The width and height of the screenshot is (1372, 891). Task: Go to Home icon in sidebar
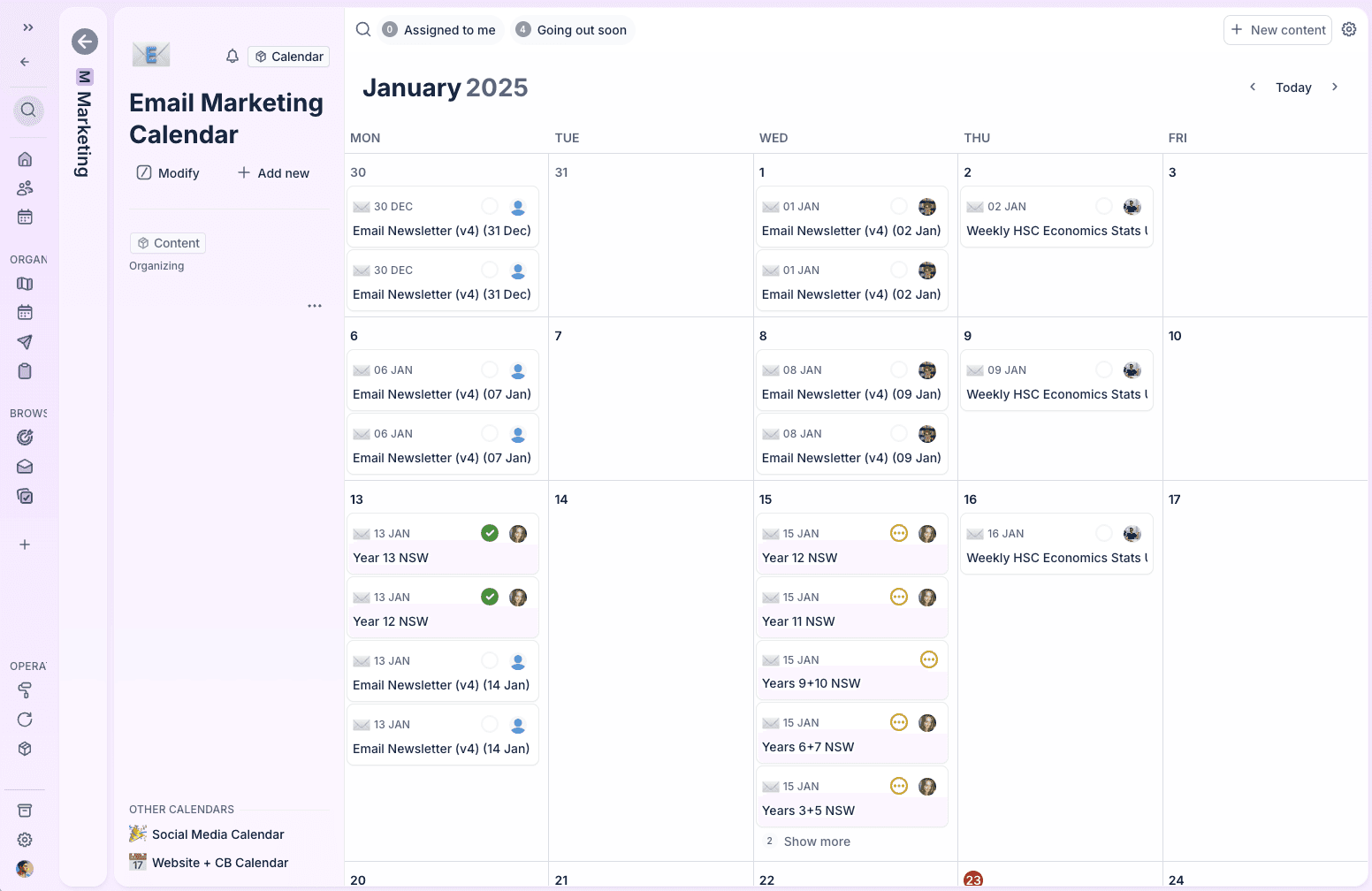pyautogui.click(x=25, y=159)
